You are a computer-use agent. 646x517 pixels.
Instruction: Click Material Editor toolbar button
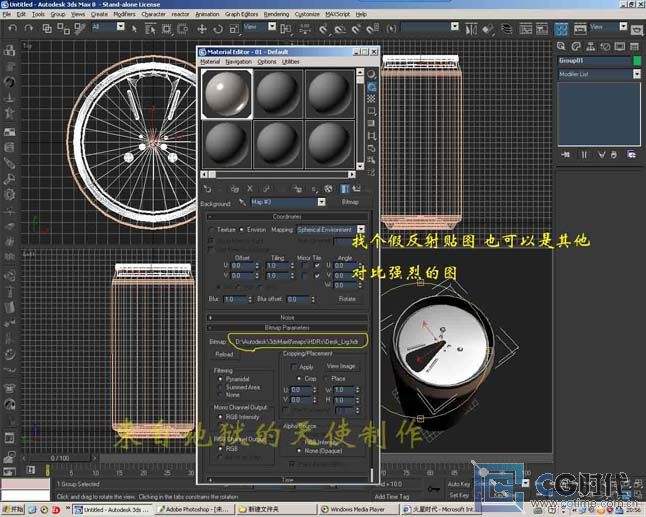[x=561, y=29]
